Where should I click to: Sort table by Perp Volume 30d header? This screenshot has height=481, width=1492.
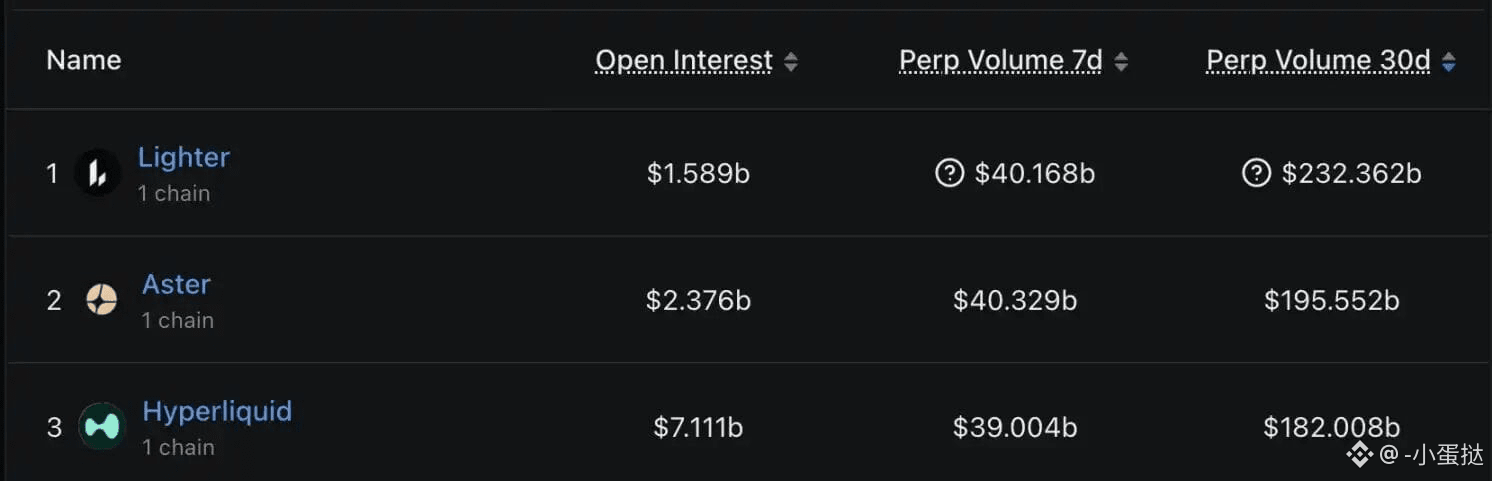click(x=1318, y=61)
